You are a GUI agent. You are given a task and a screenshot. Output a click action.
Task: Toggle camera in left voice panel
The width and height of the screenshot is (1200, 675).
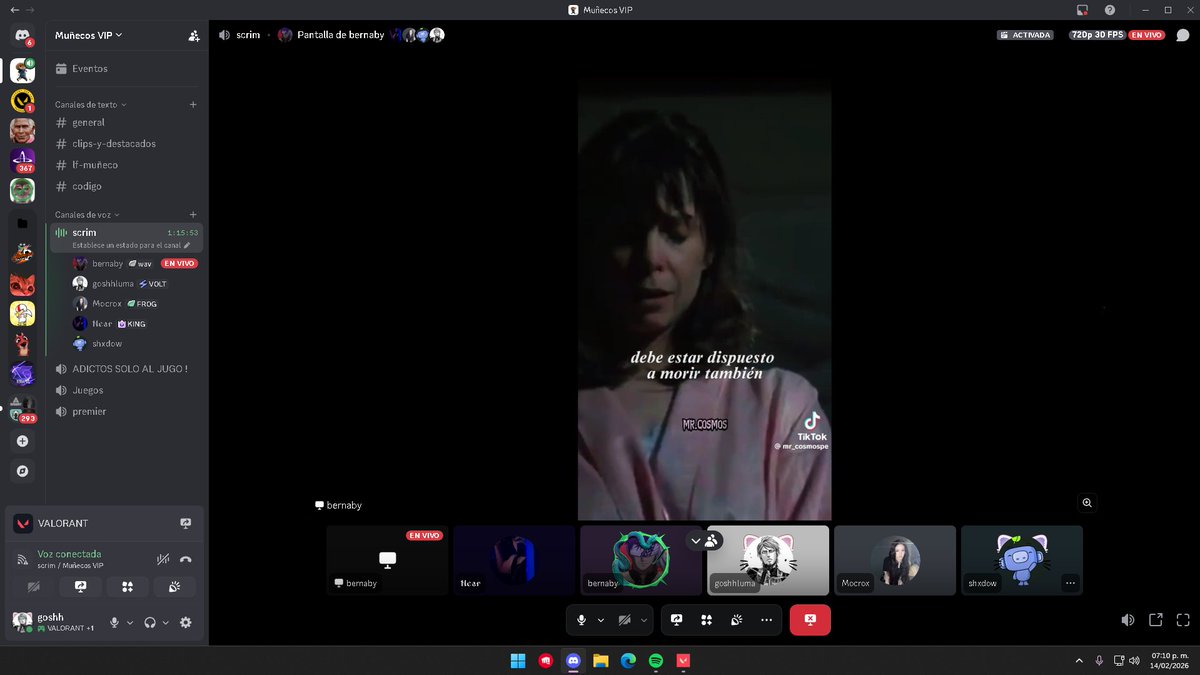[34, 587]
